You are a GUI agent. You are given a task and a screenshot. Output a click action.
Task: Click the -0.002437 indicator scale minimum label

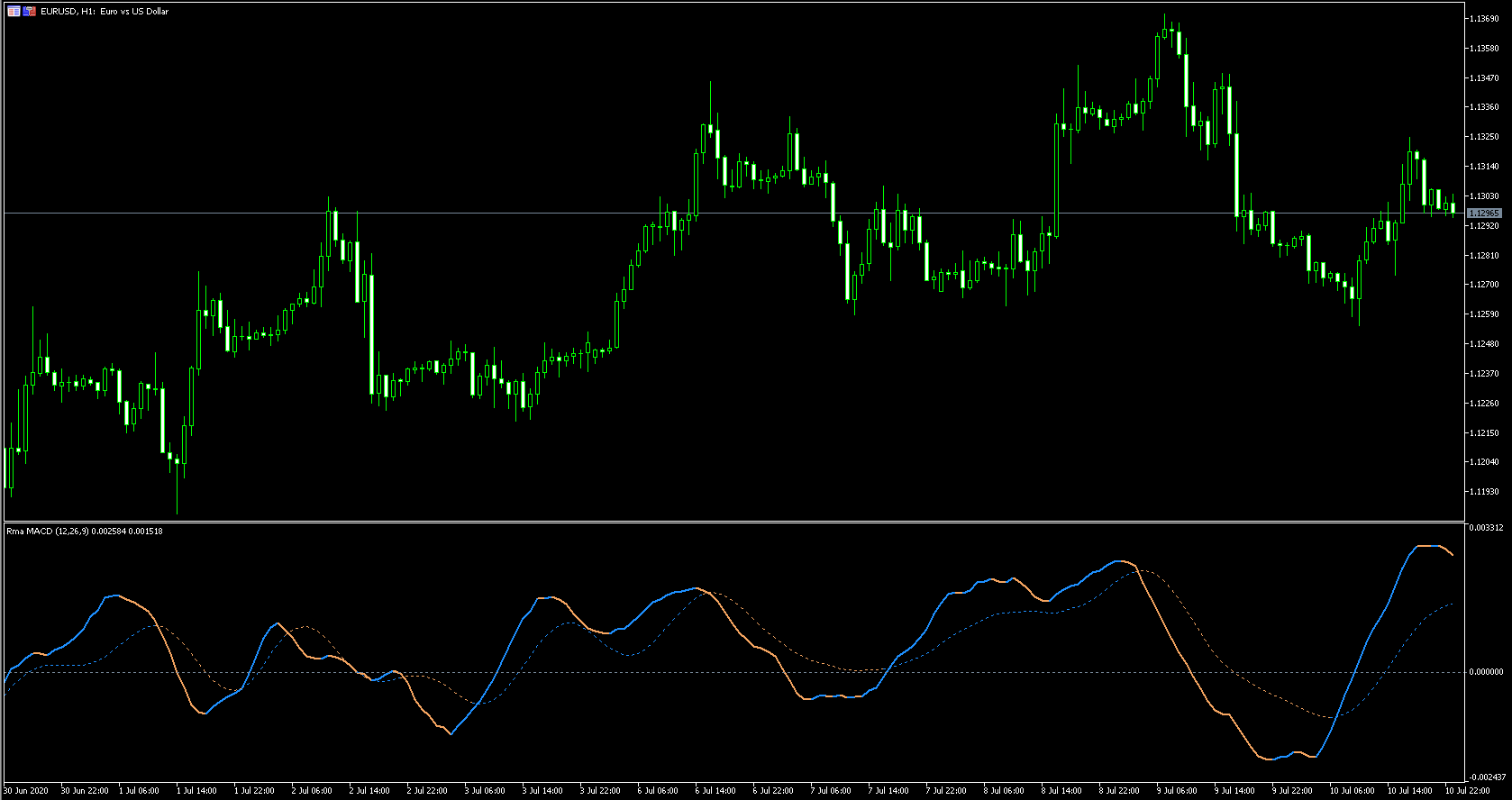(x=1487, y=777)
